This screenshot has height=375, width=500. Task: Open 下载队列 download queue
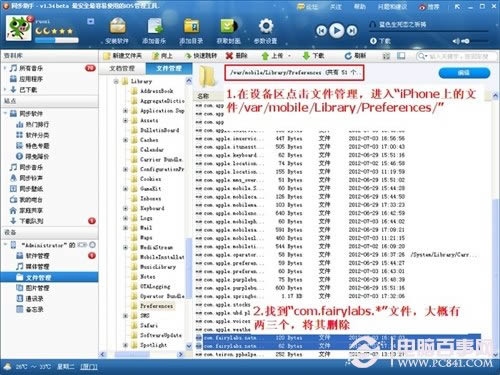click(31, 221)
